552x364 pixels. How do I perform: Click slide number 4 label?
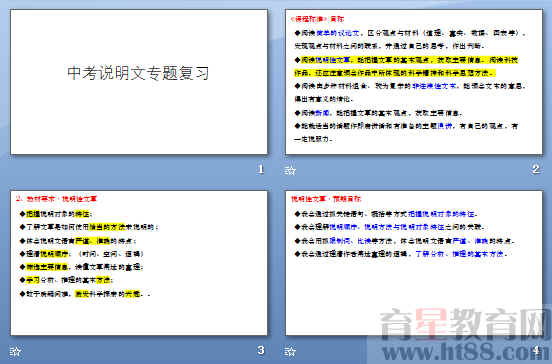click(x=536, y=350)
